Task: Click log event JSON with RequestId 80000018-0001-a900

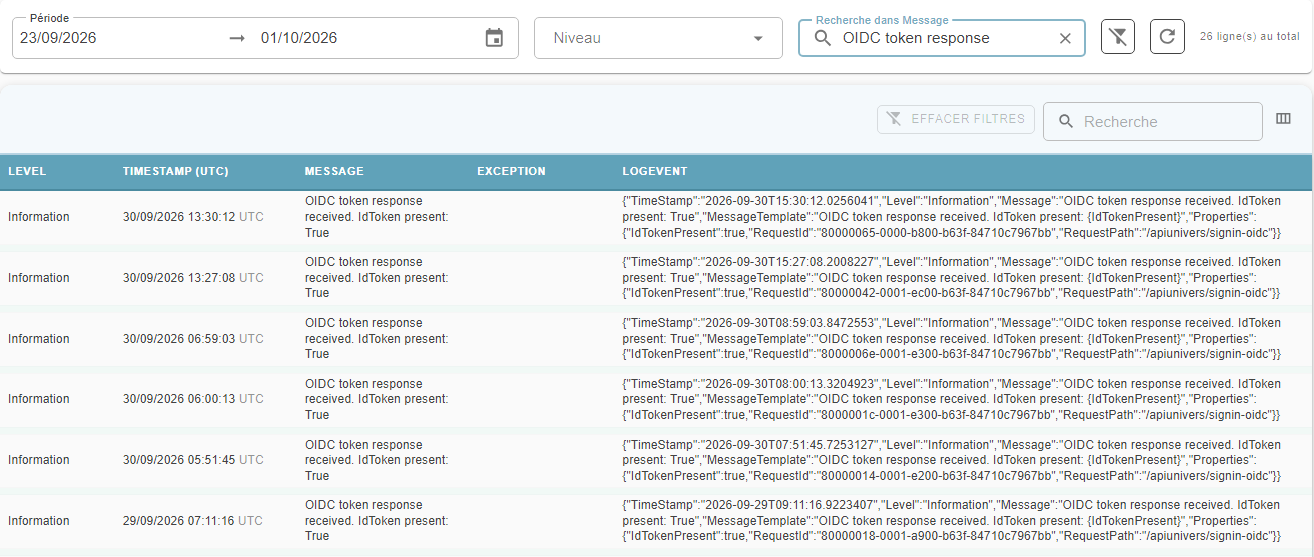Action: [x=952, y=521]
